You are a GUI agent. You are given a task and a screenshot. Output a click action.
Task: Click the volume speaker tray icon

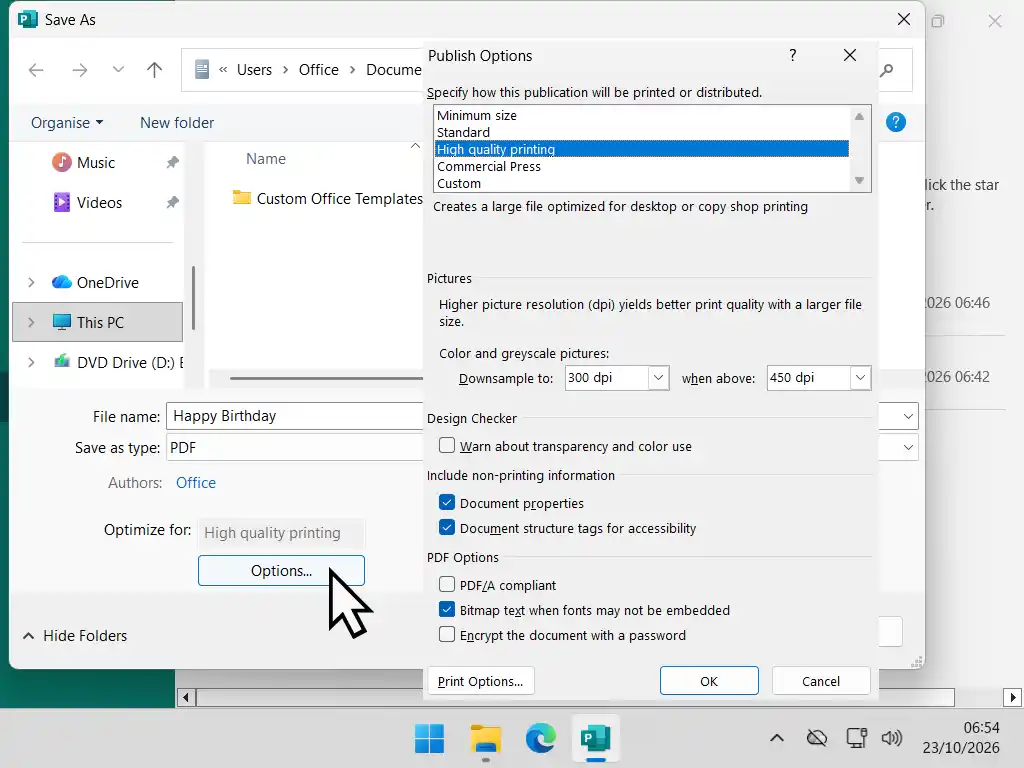tap(892, 739)
